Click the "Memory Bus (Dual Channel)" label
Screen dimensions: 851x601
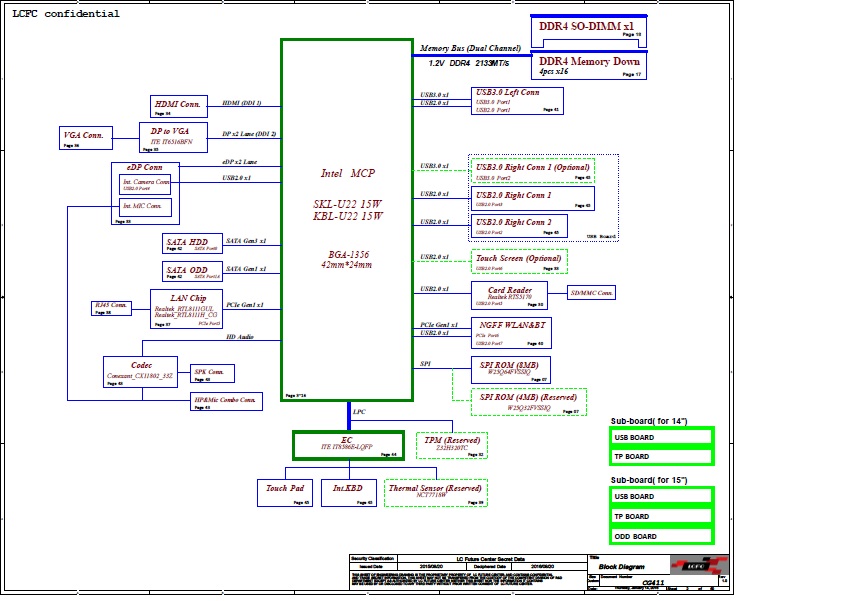click(470, 48)
